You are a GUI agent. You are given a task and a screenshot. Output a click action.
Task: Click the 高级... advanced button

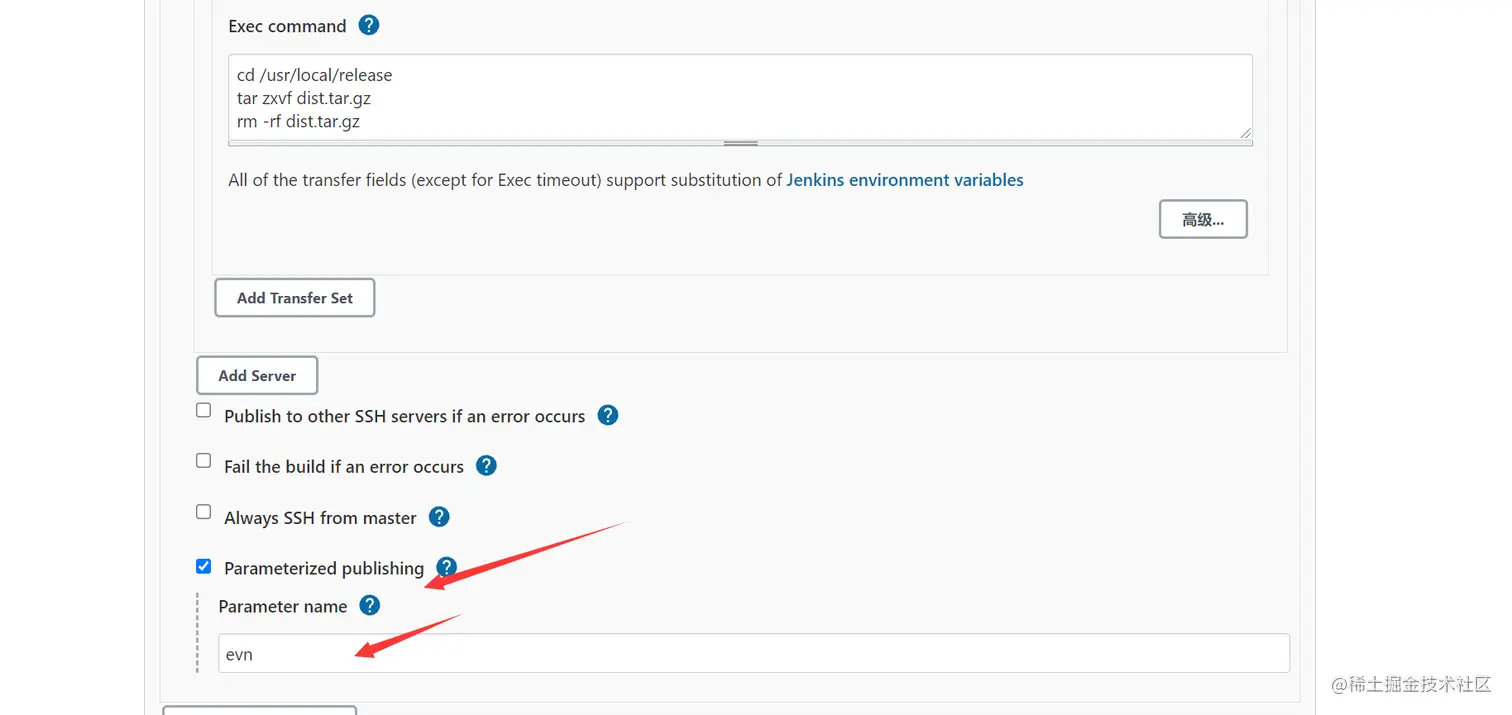[1203, 219]
